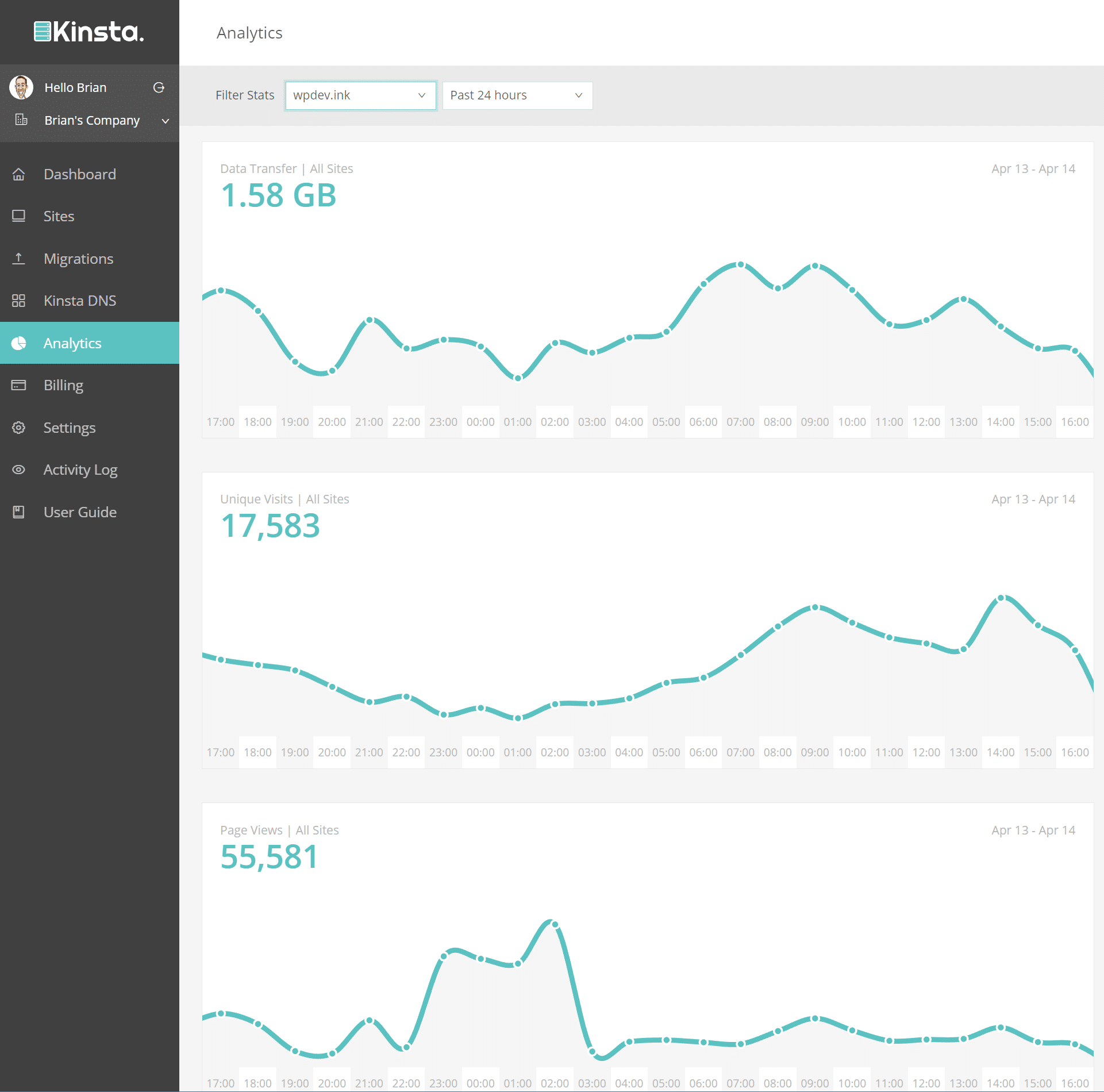Click the Activity Log eye icon

click(x=19, y=470)
